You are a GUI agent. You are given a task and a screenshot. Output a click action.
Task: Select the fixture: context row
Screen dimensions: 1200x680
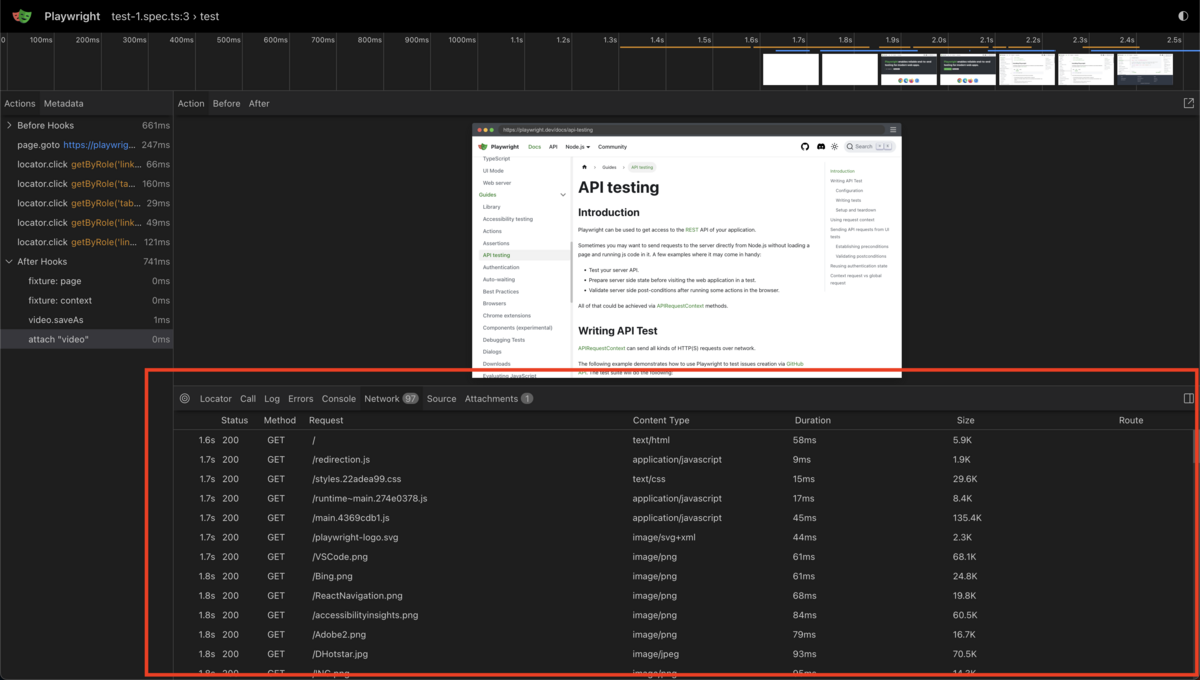click(x=86, y=300)
